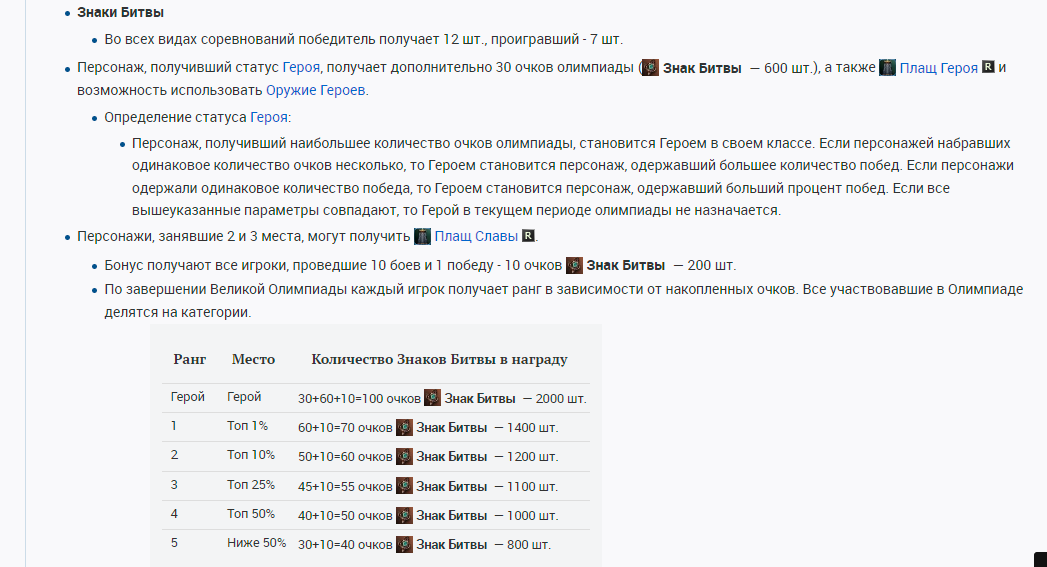Click the Знак Битвы icon in the Герой table row

pyautogui.click(x=432, y=398)
